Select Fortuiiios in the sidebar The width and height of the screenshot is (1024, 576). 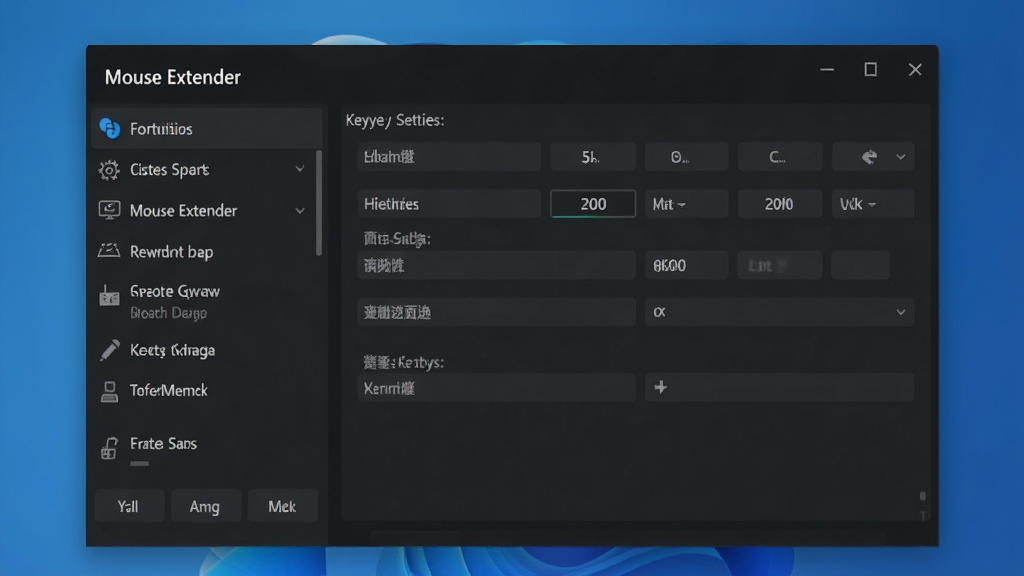206,129
